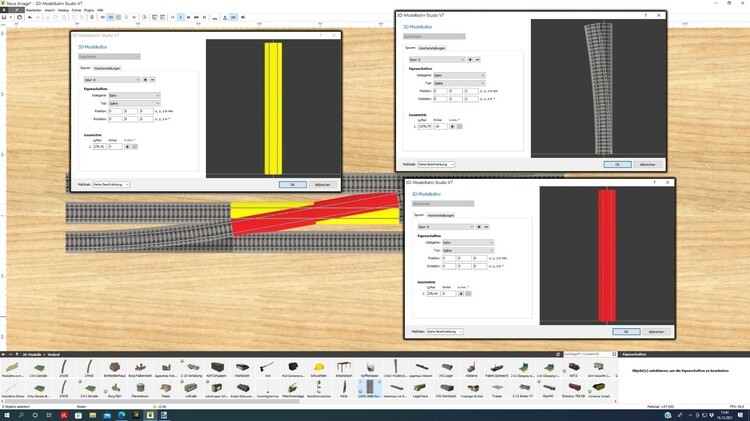This screenshot has height=421, width=750.
Task: Click Abbrechen in the curved-track dialog
Action: (x=647, y=165)
